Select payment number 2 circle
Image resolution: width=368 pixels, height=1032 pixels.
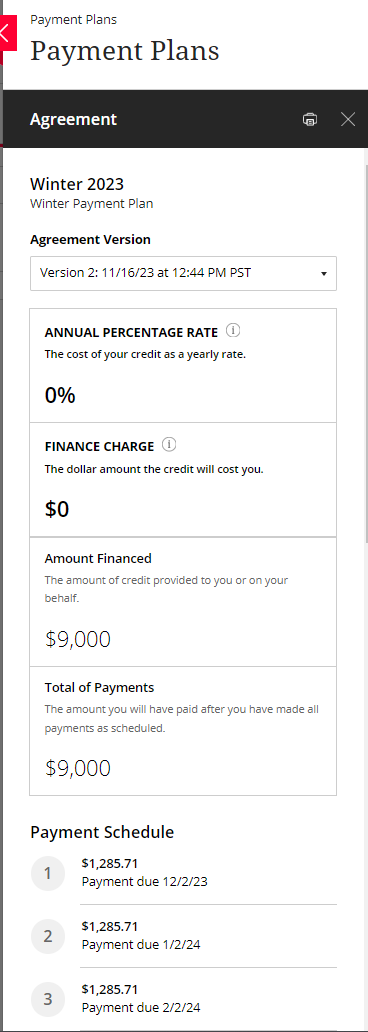coord(48,937)
